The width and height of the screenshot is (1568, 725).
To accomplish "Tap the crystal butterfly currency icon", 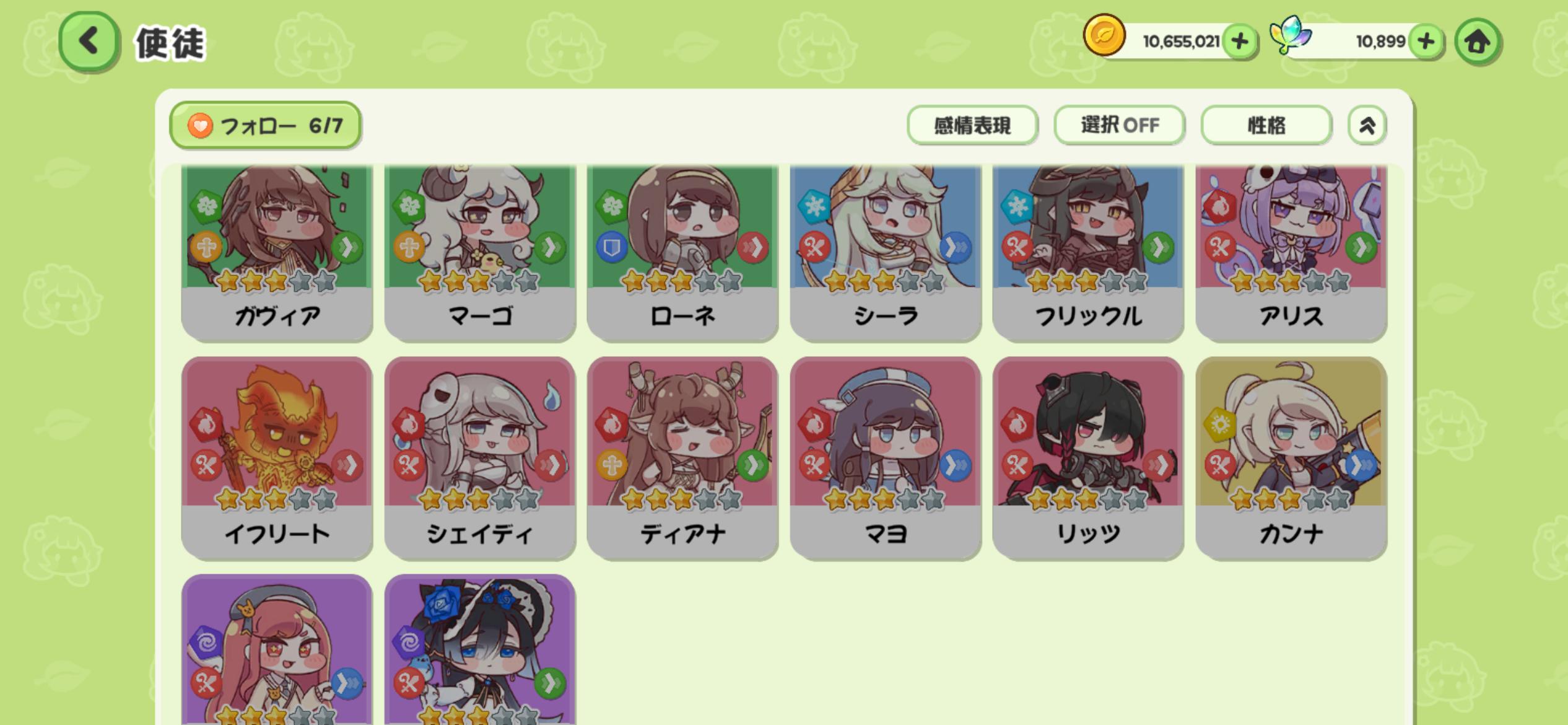I will click(x=1291, y=35).
